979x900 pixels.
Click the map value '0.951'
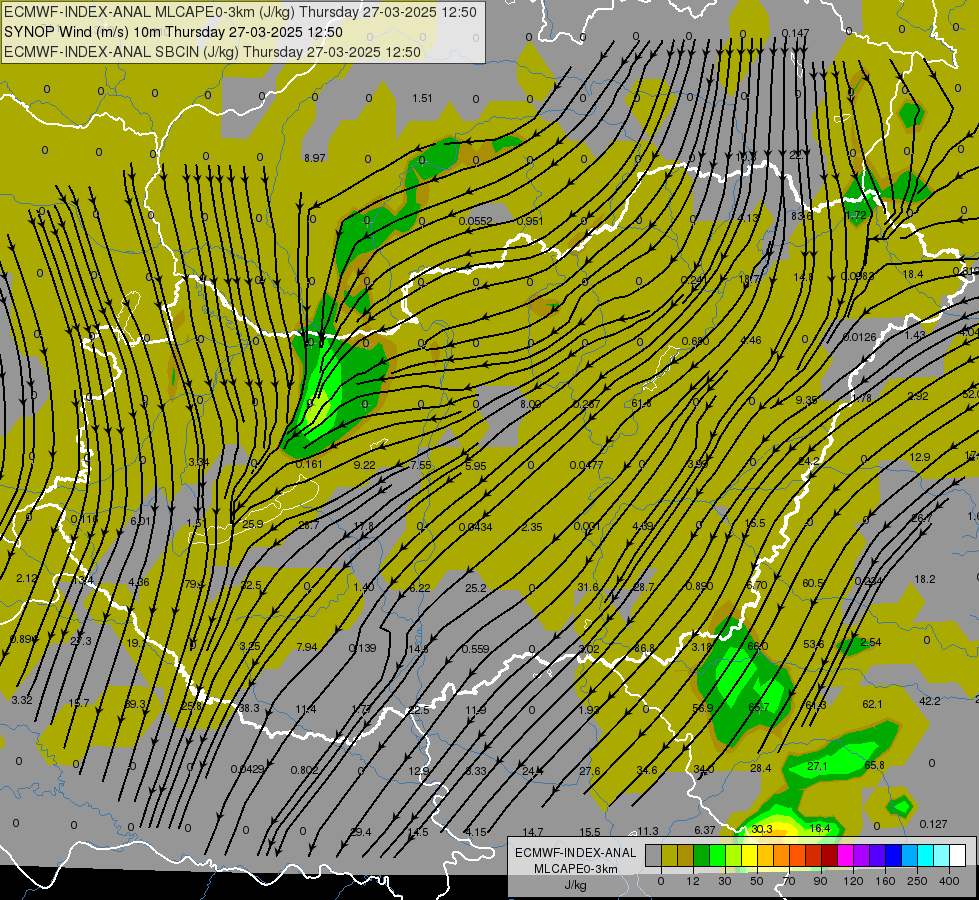click(x=530, y=221)
